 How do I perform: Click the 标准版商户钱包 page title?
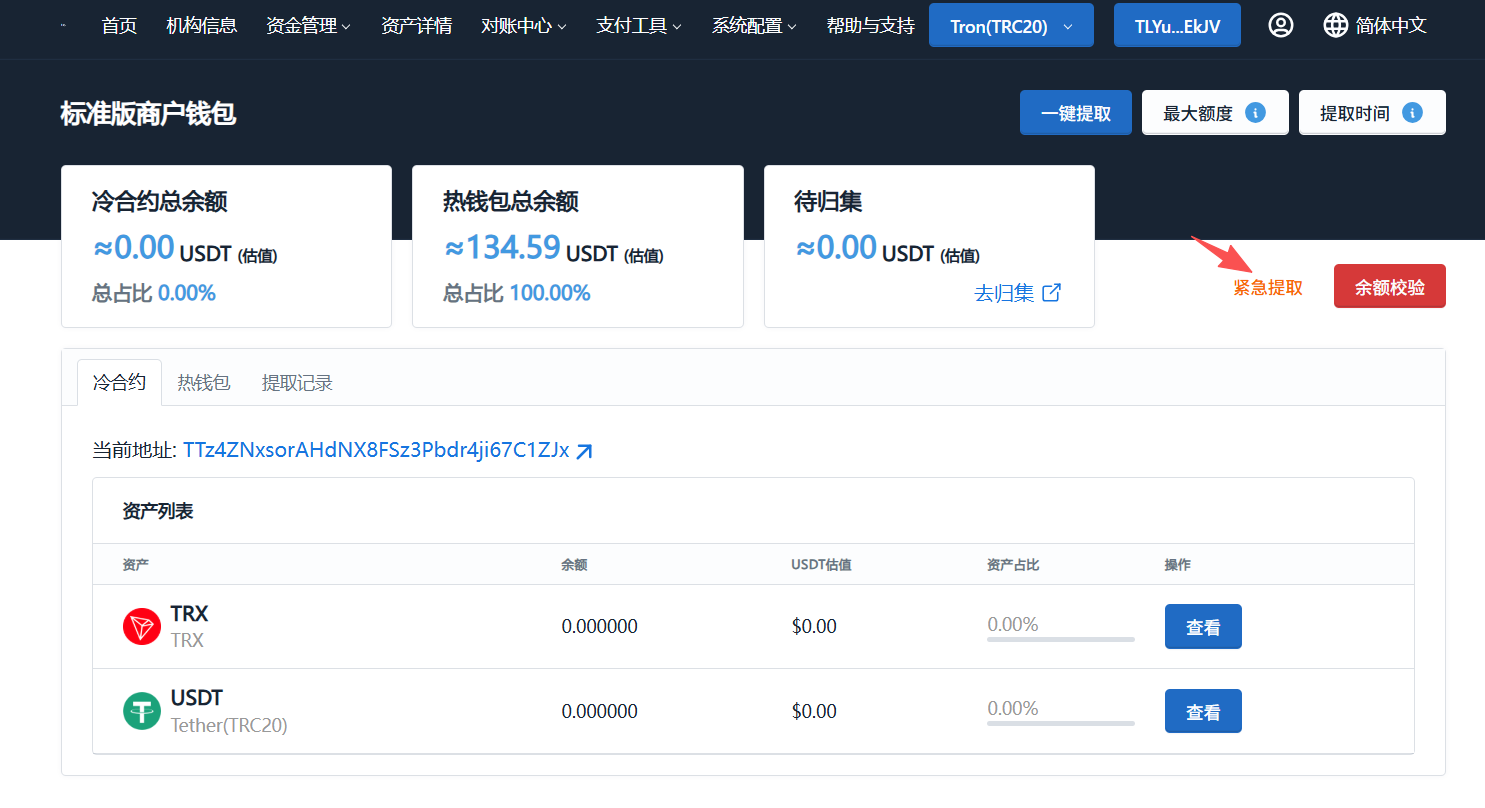tap(148, 113)
